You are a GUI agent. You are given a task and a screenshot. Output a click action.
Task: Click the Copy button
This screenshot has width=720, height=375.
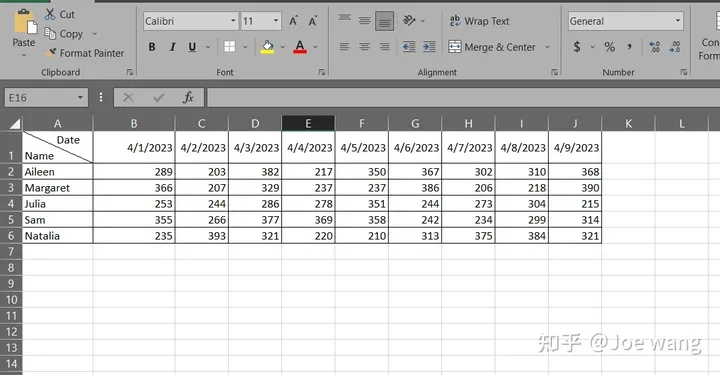64,34
